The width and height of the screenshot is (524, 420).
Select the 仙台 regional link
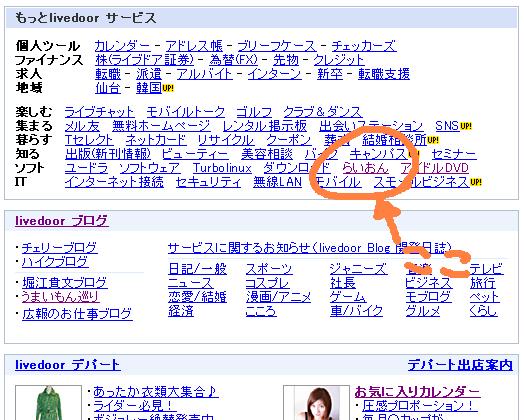[x=108, y=88]
